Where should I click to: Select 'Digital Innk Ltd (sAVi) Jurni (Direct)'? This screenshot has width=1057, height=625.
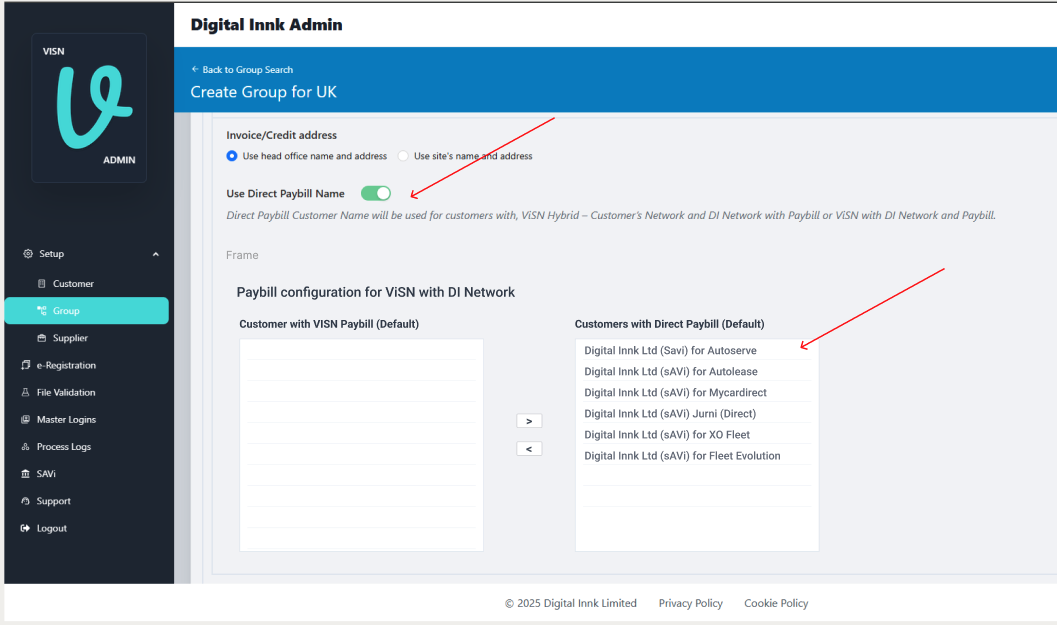click(697, 413)
